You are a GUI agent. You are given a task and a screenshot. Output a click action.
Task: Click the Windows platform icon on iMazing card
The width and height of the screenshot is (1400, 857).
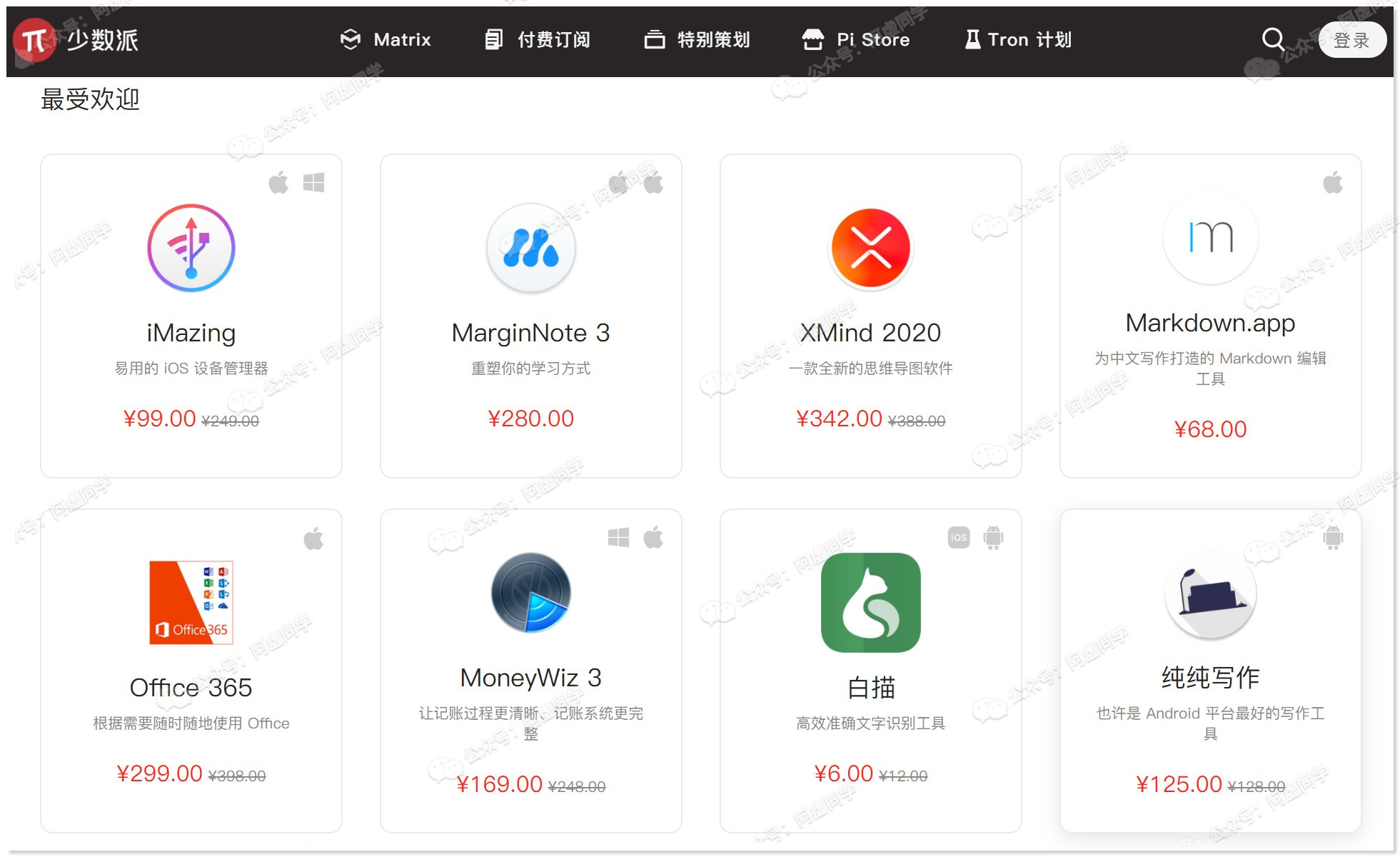[313, 183]
